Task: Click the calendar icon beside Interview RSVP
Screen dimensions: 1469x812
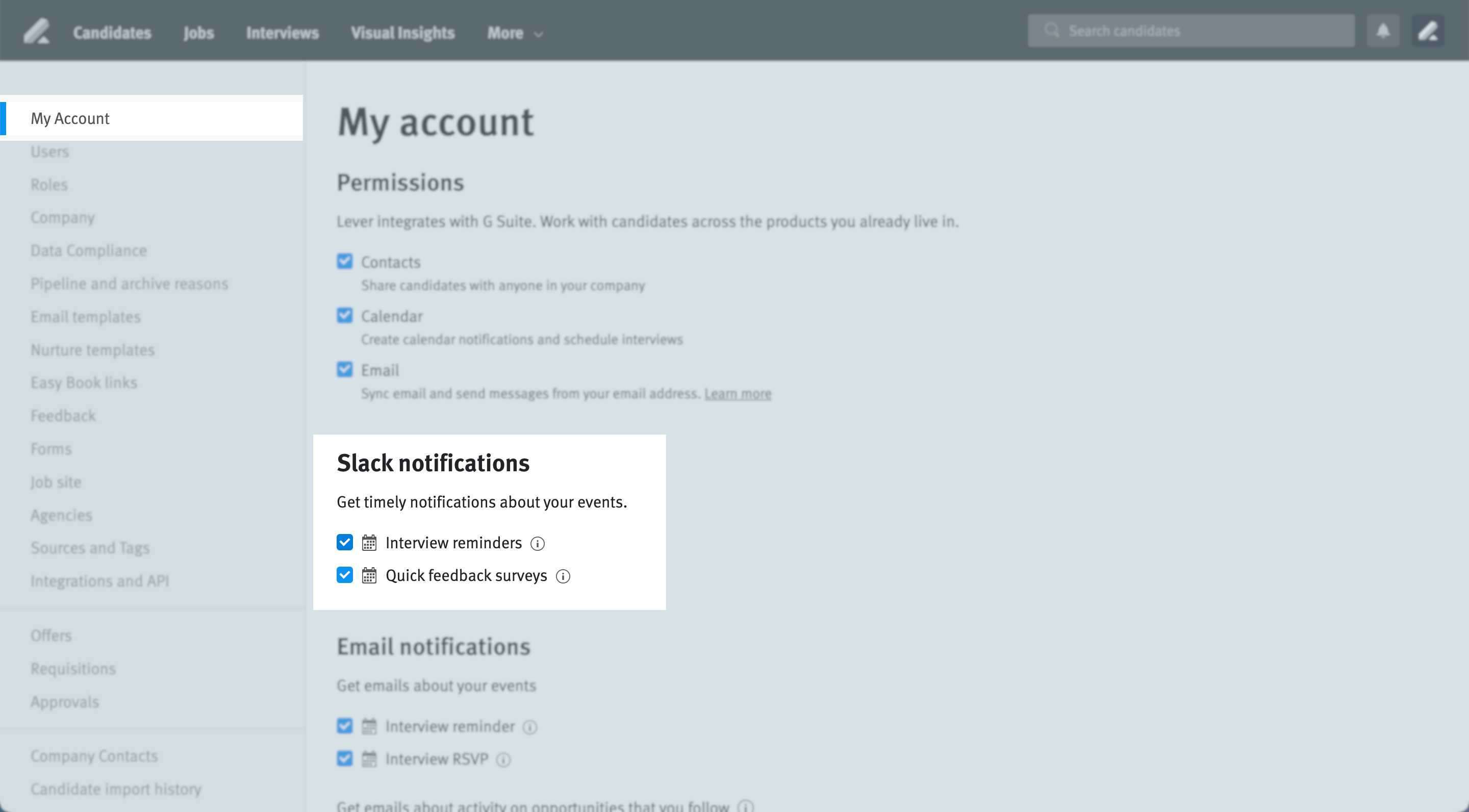Action: pos(370,758)
